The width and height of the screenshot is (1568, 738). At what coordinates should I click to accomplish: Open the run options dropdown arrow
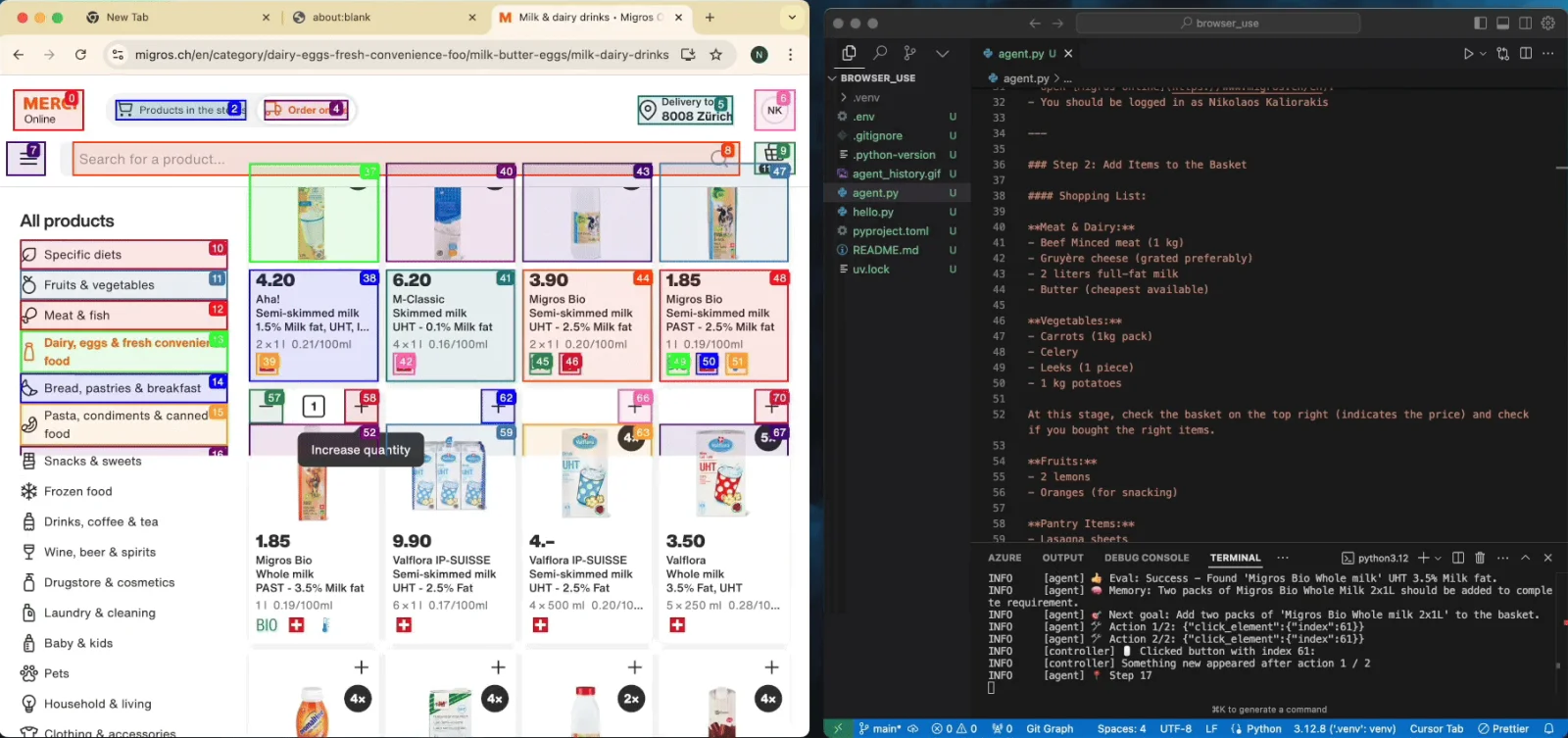click(1483, 53)
